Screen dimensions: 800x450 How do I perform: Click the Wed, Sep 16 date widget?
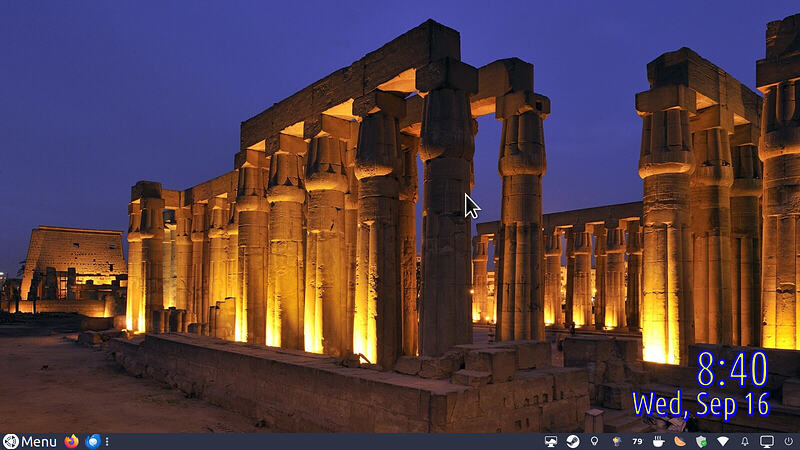click(701, 405)
